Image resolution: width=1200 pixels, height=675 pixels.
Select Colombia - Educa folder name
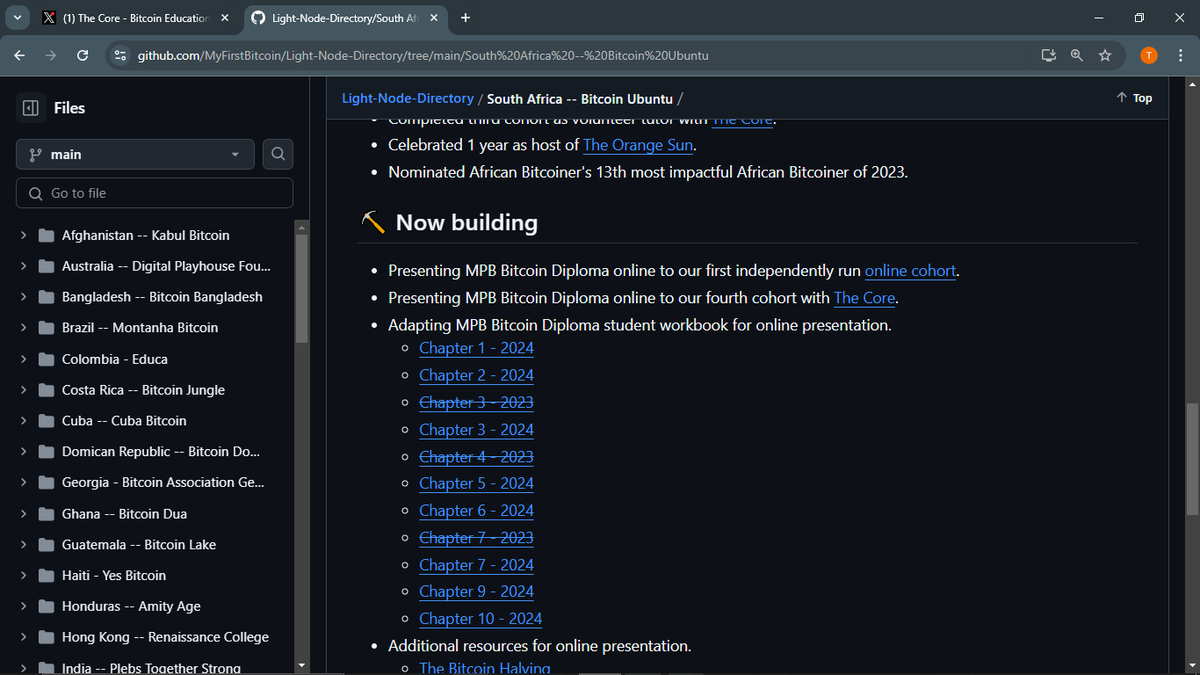(115, 359)
